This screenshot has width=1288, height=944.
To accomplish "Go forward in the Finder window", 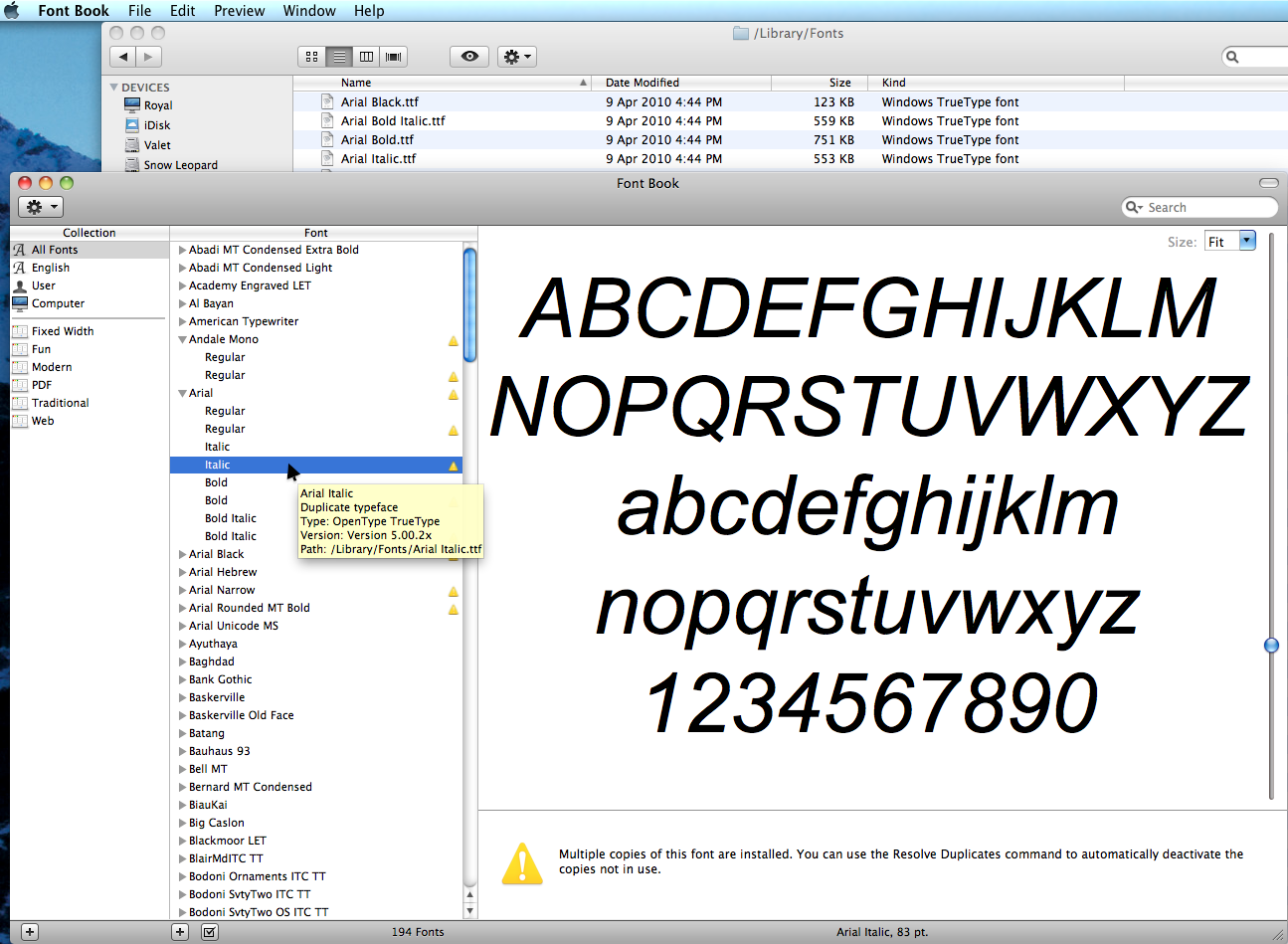I will (149, 57).
